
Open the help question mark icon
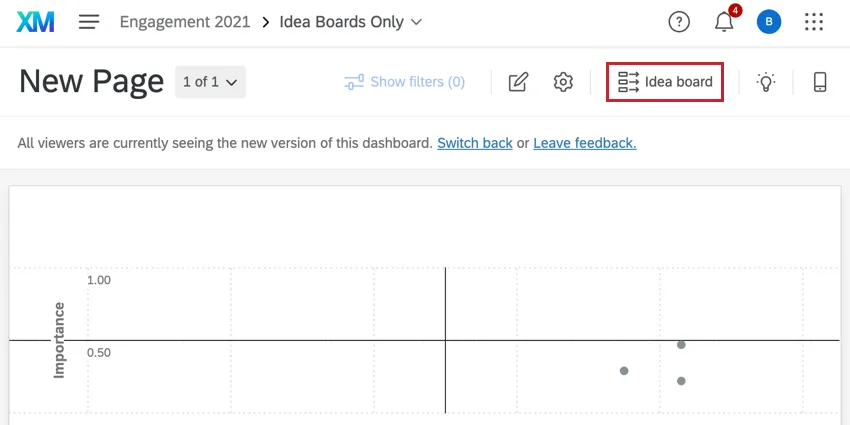click(679, 22)
